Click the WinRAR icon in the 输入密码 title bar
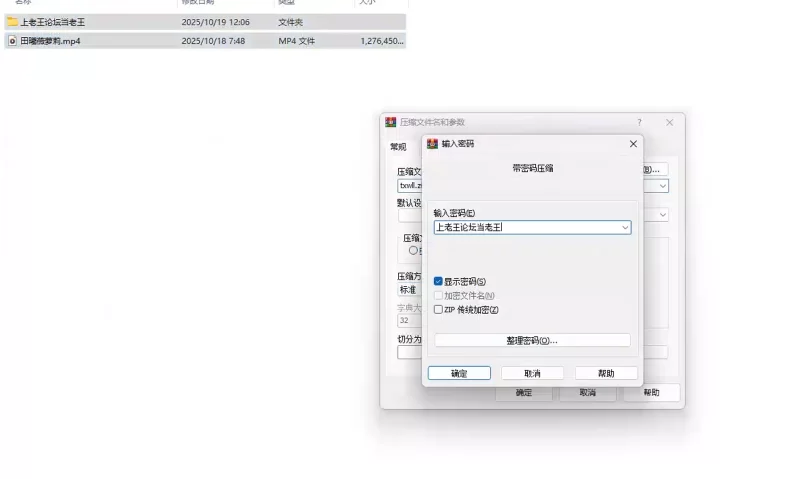Image resolution: width=800 pixels, height=479 pixels. [432, 144]
